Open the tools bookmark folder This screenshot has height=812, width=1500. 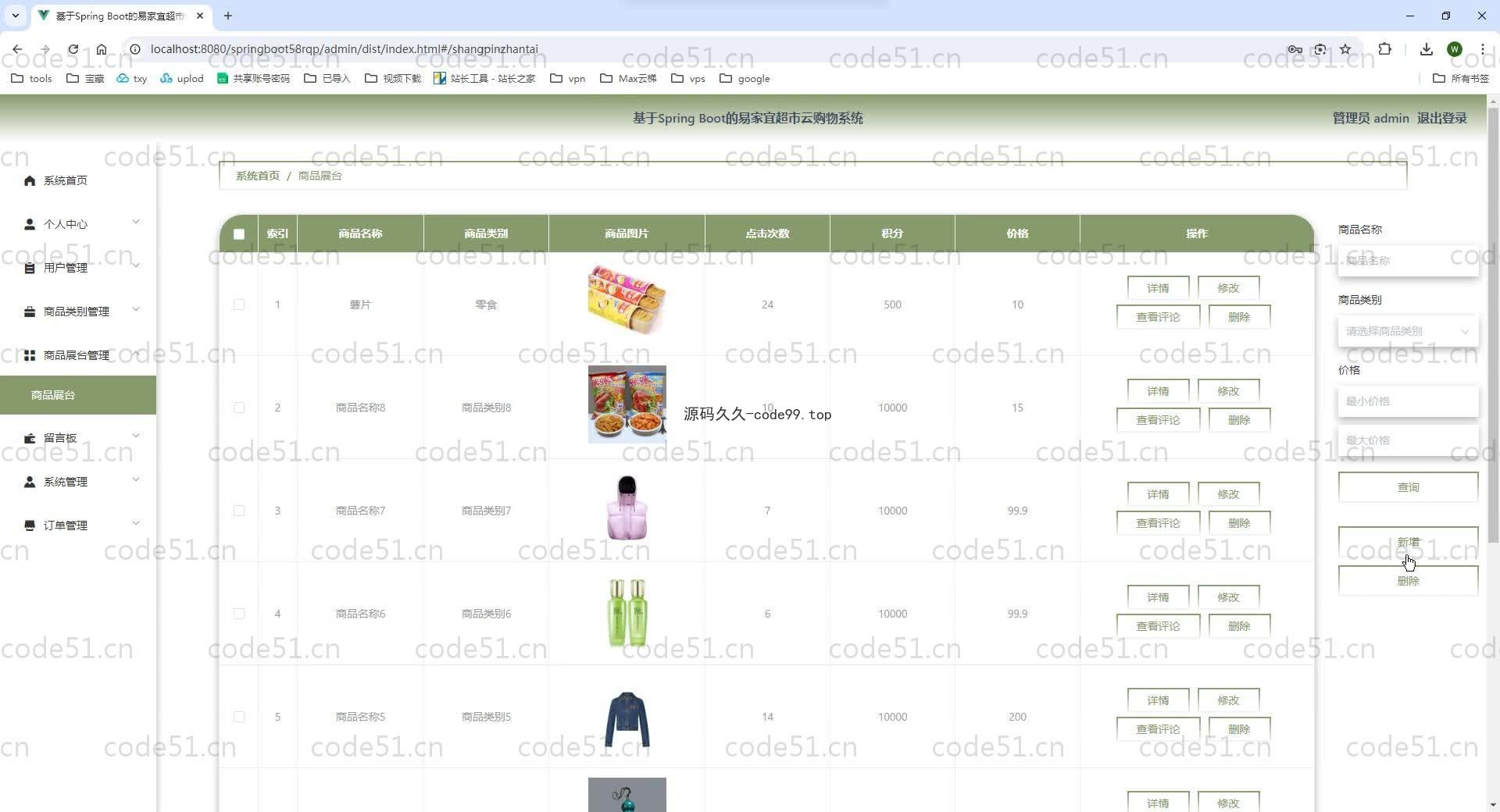pos(31,78)
